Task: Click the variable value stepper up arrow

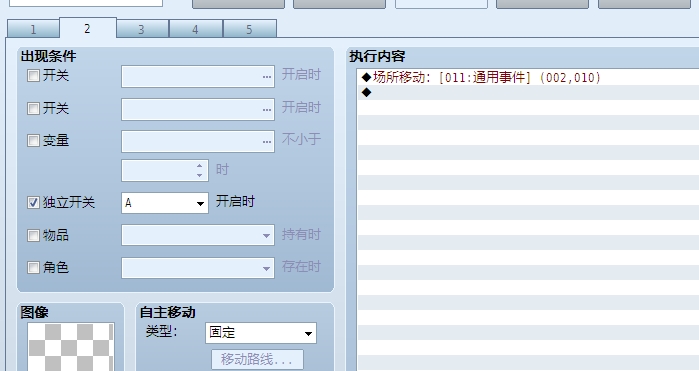Action: [x=200, y=166]
